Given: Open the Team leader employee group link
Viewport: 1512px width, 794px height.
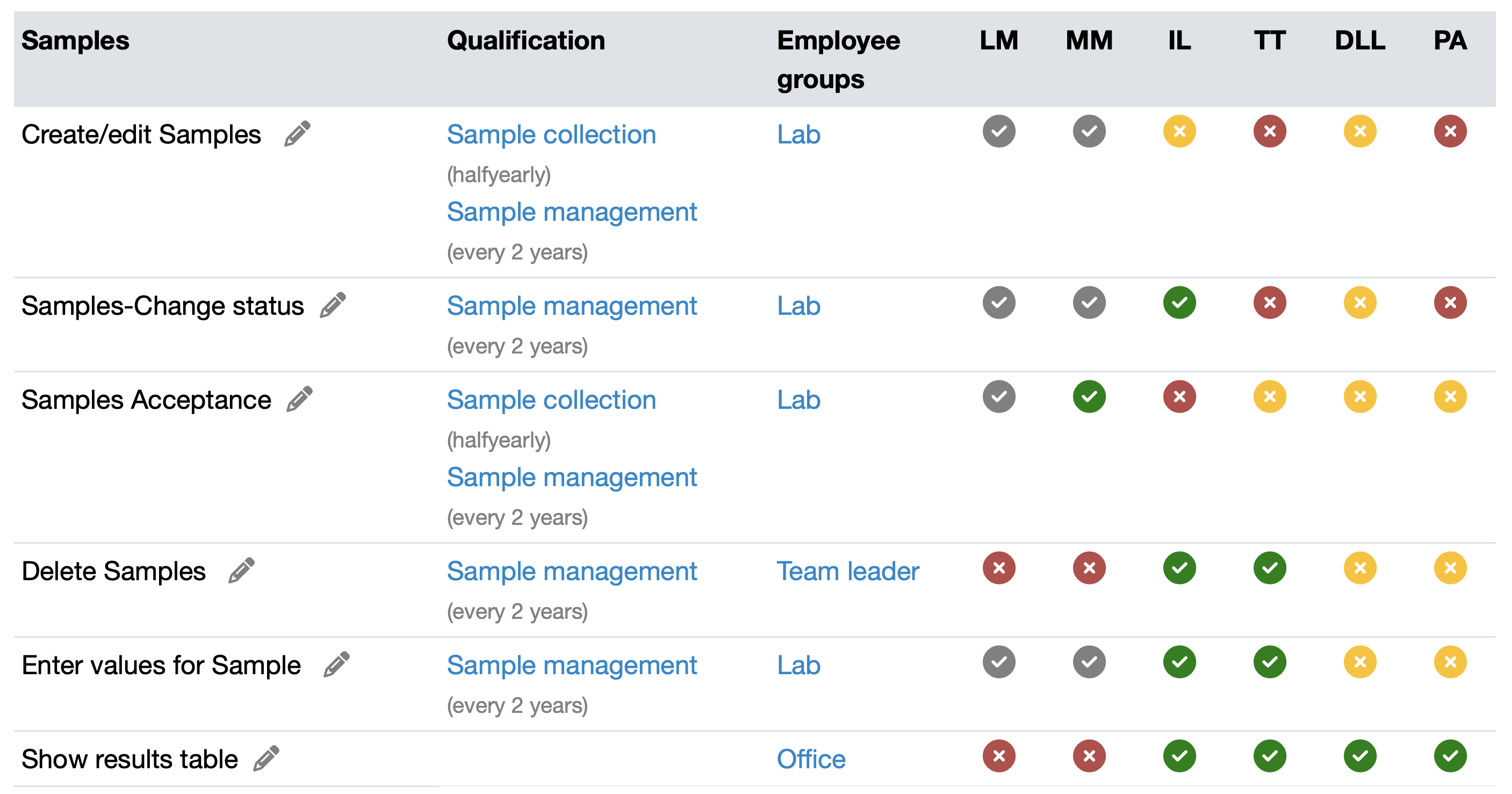Looking at the screenshot, I should 847,572.
